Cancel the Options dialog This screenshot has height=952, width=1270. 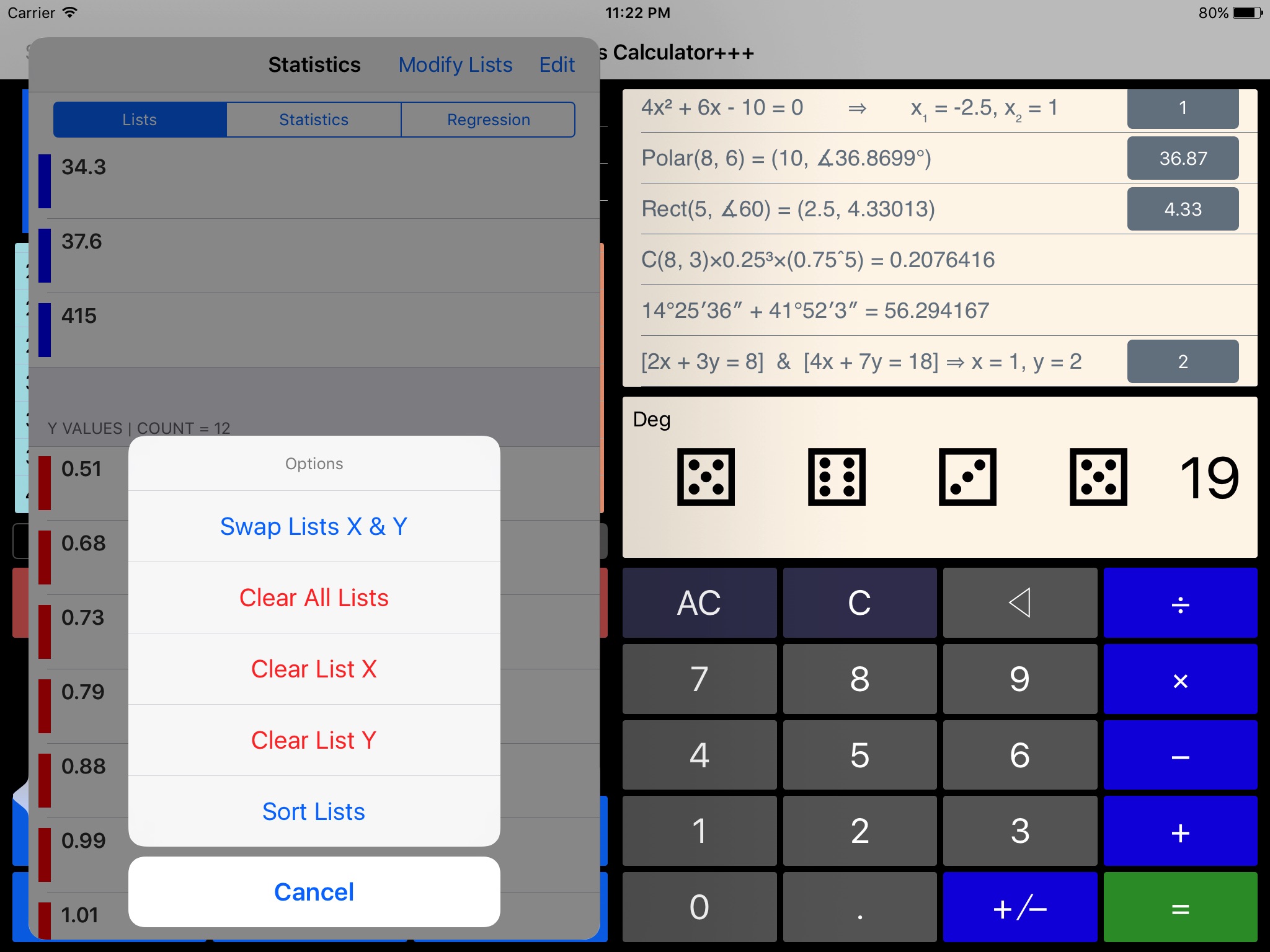(x=313, y=891)
